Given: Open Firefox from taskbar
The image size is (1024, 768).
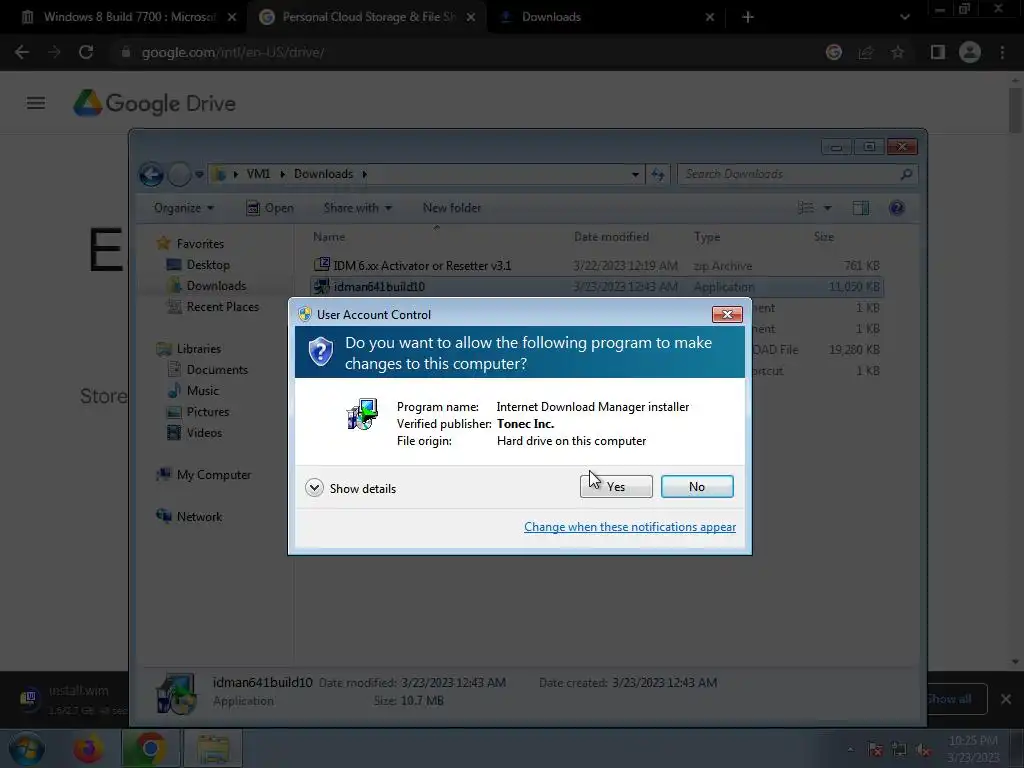Looking at the screenshot, I should coord(88,748).
